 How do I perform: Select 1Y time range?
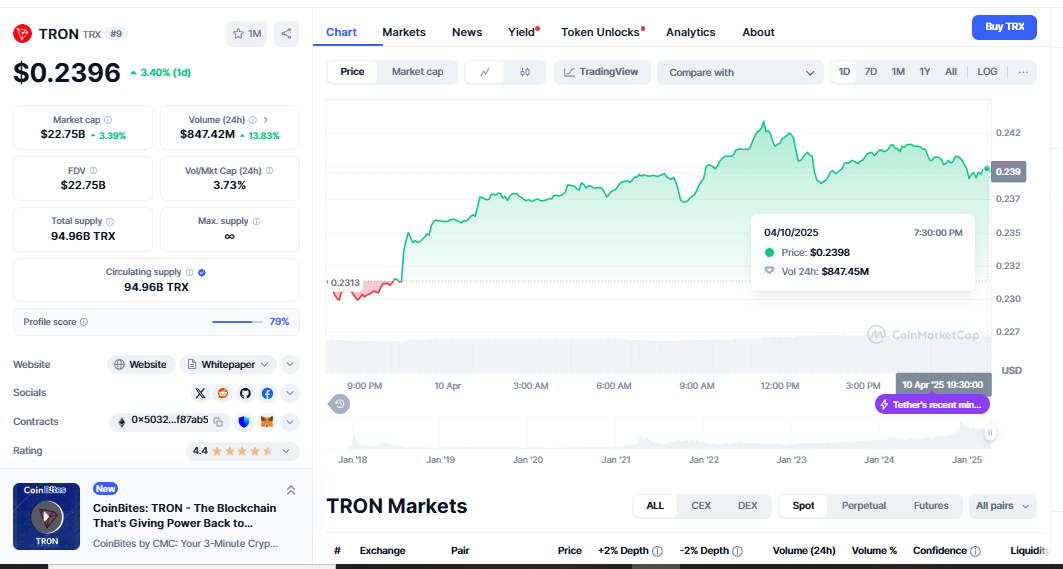pyautogui.click(x=925, y=72)
